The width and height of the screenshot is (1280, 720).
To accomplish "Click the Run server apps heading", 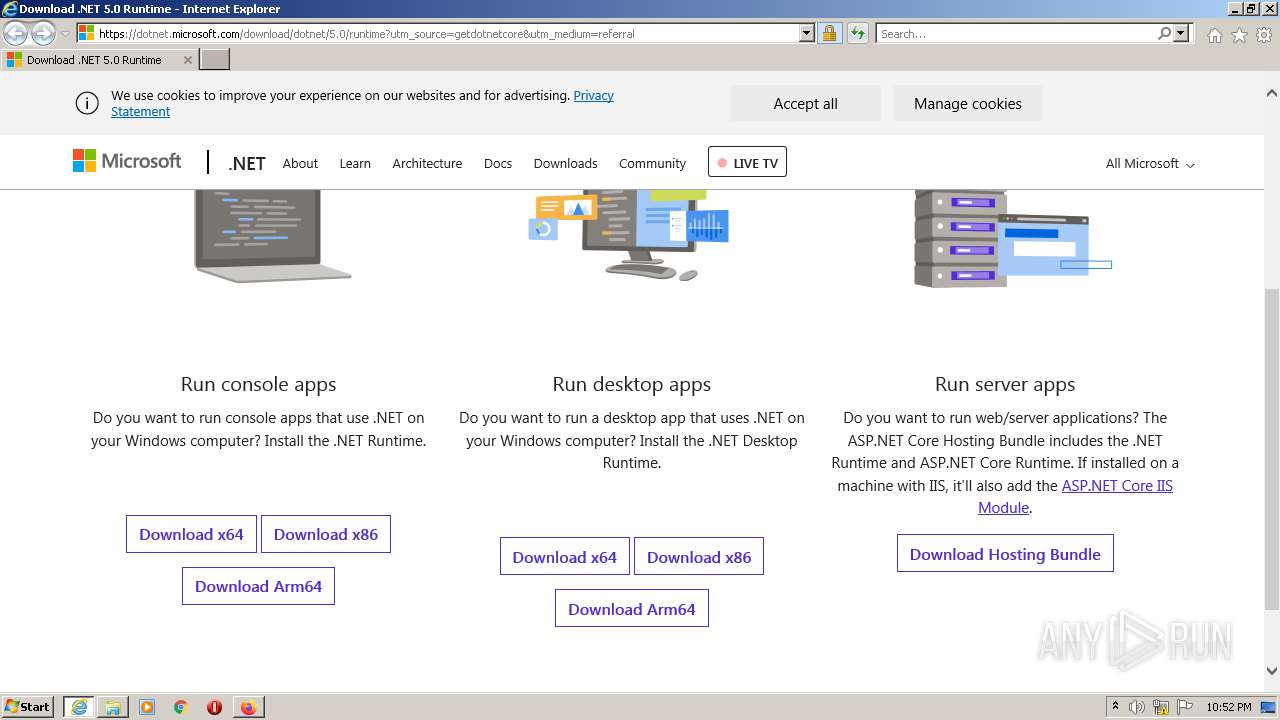I will (1005, 384).
